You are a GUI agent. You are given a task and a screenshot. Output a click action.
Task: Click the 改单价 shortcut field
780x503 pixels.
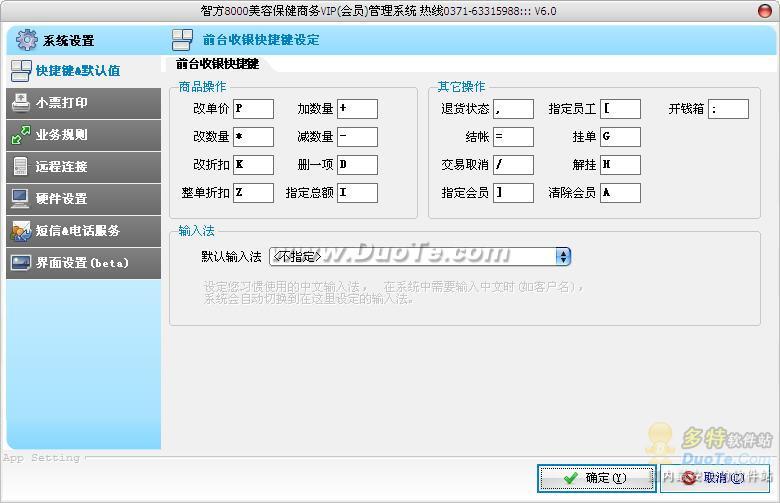tap(253, 108)
